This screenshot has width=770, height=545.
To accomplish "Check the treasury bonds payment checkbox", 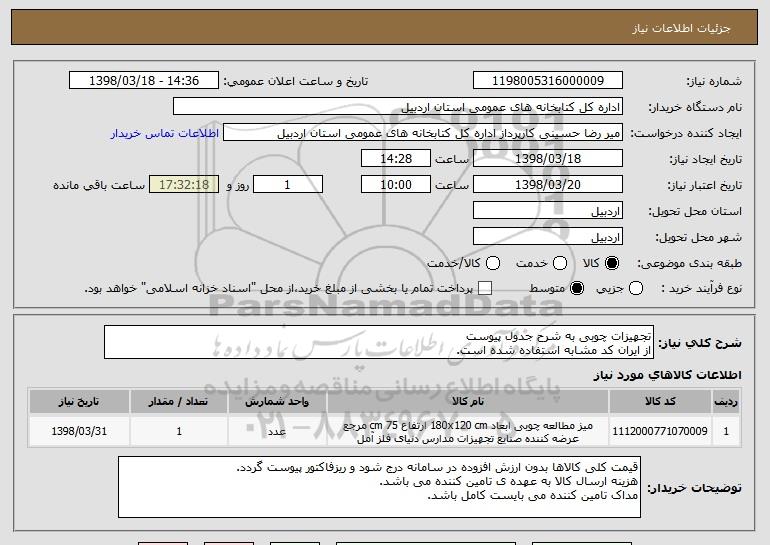I will tap(486, 289).
